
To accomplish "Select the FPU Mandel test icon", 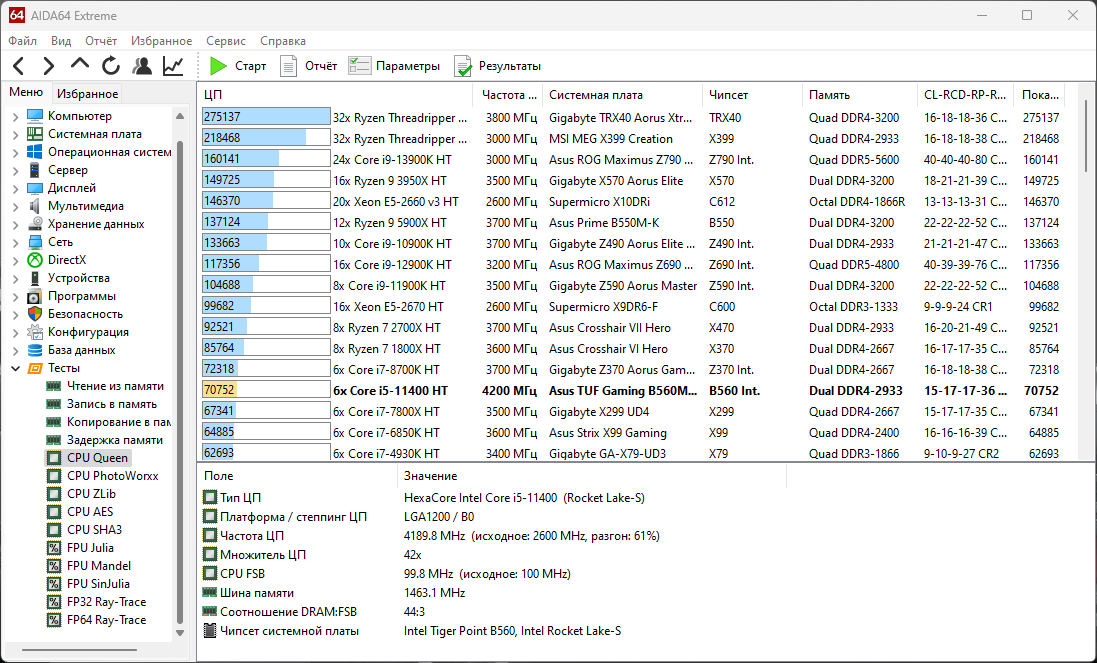I will click(x=53, y=566).
